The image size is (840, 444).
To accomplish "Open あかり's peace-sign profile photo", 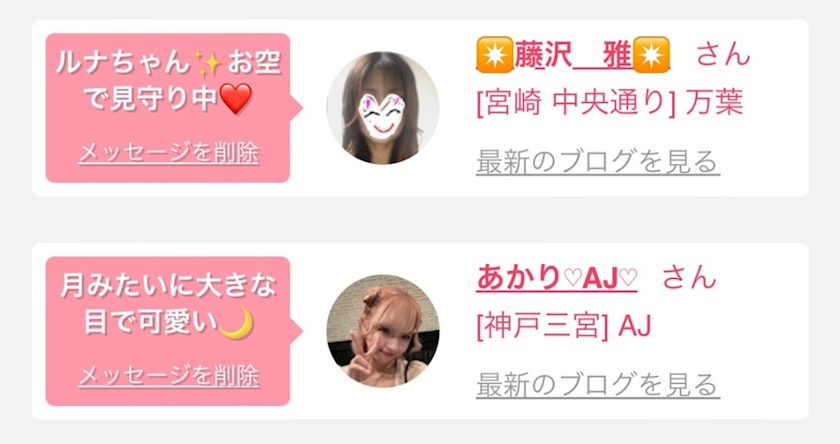I will [x=383, y=331].
